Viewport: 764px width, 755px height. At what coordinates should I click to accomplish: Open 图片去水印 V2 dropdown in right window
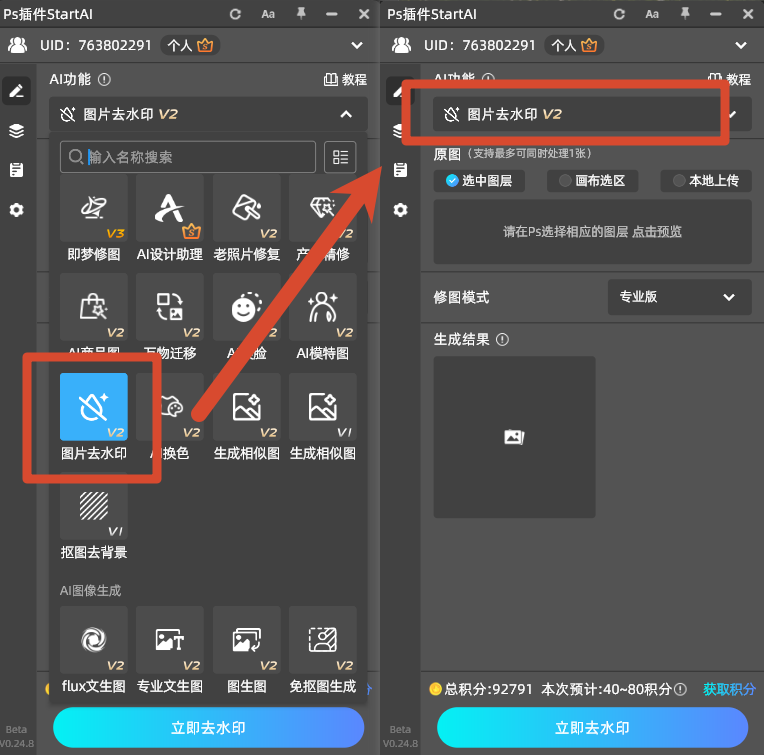(592, 114)
